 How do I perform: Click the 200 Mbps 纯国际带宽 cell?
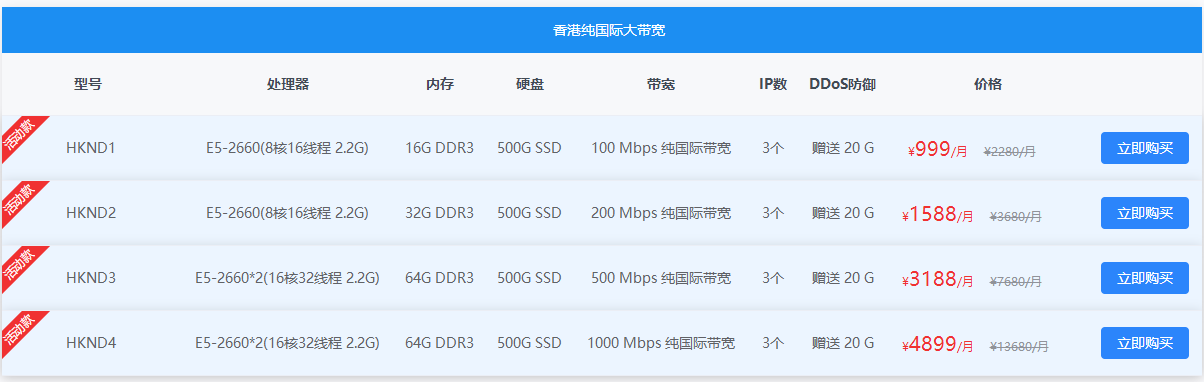(661, 213)
